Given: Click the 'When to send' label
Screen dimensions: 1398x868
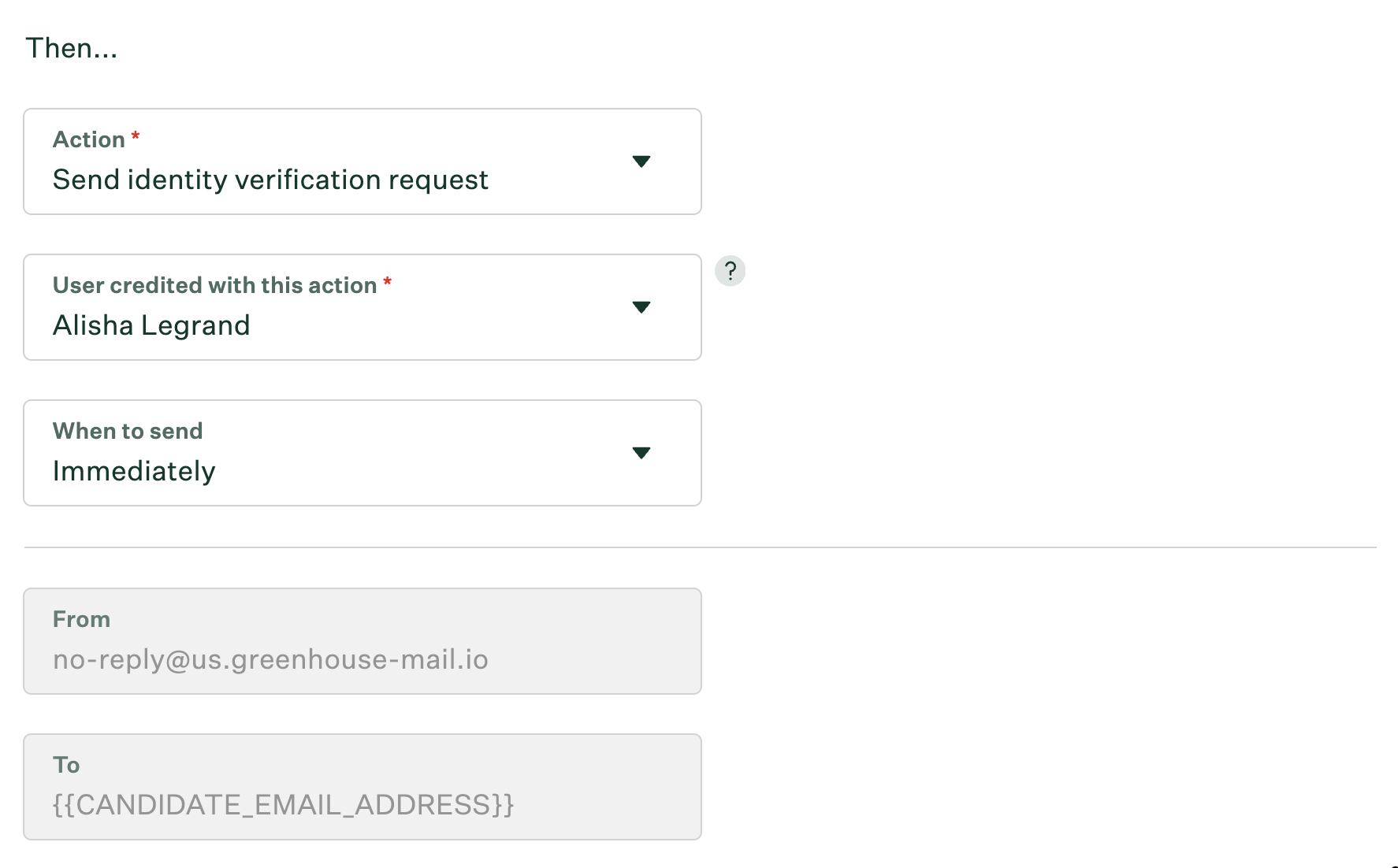Looking at the screenshot, I should coord(128,431).
